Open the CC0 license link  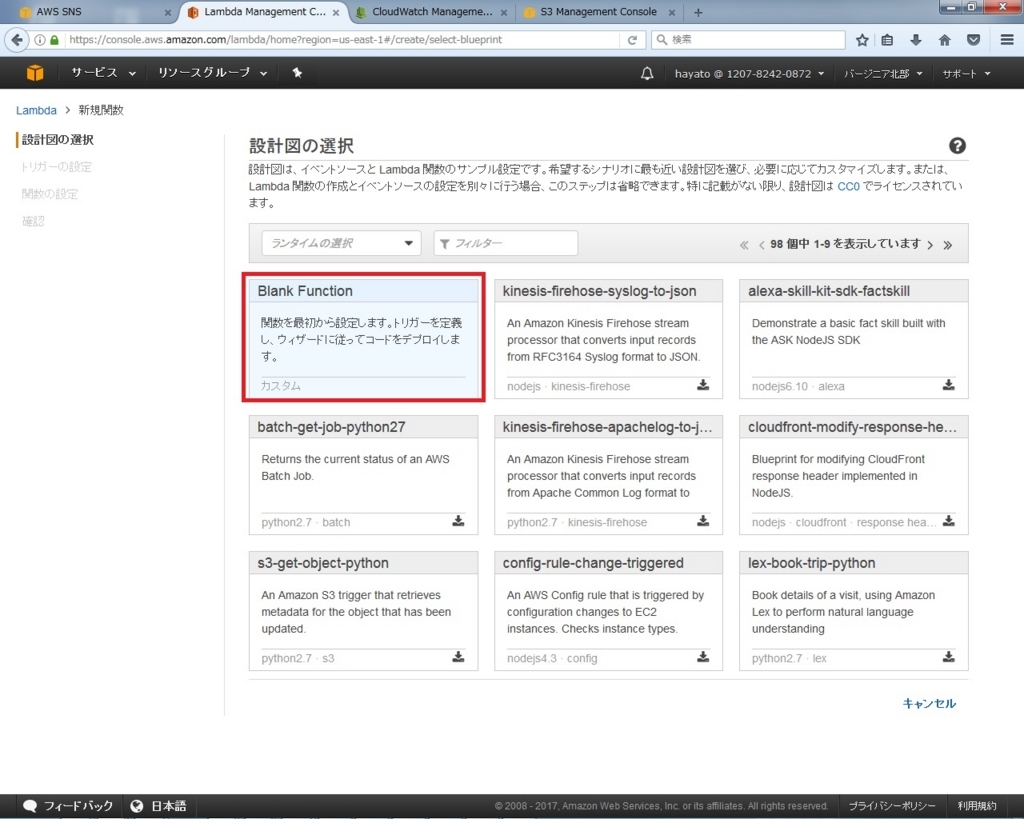coord(848,186)
